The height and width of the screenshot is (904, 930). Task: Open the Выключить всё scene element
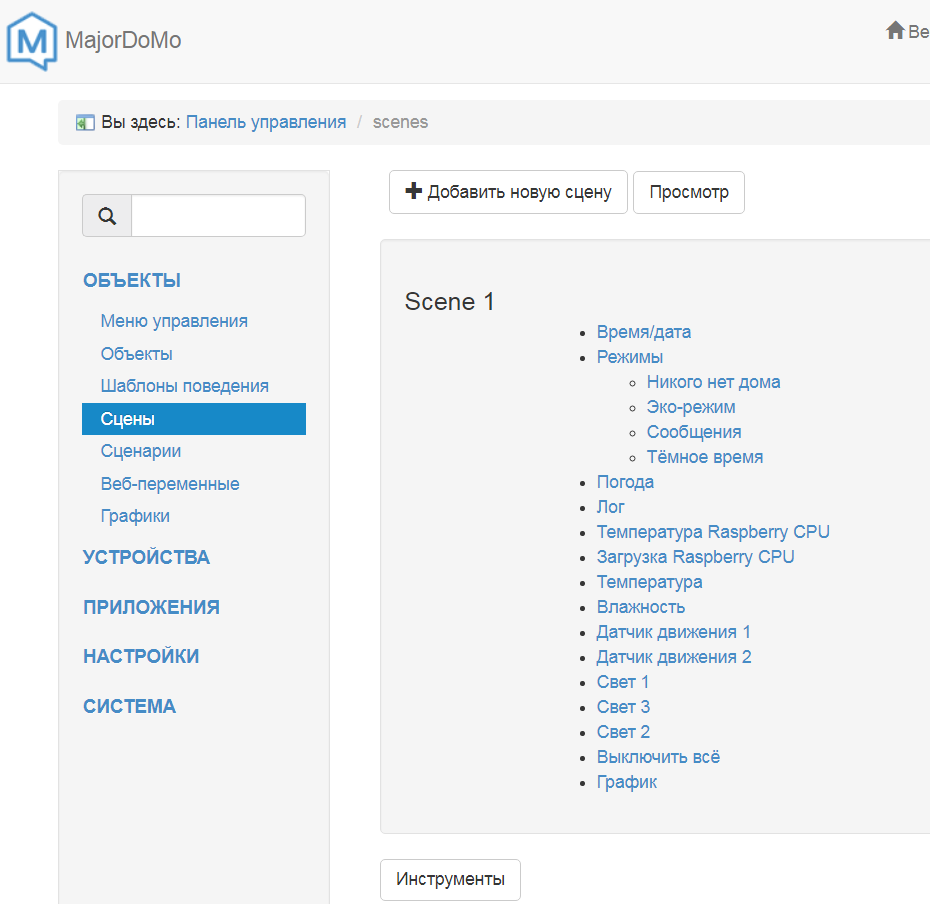(658, 757)
